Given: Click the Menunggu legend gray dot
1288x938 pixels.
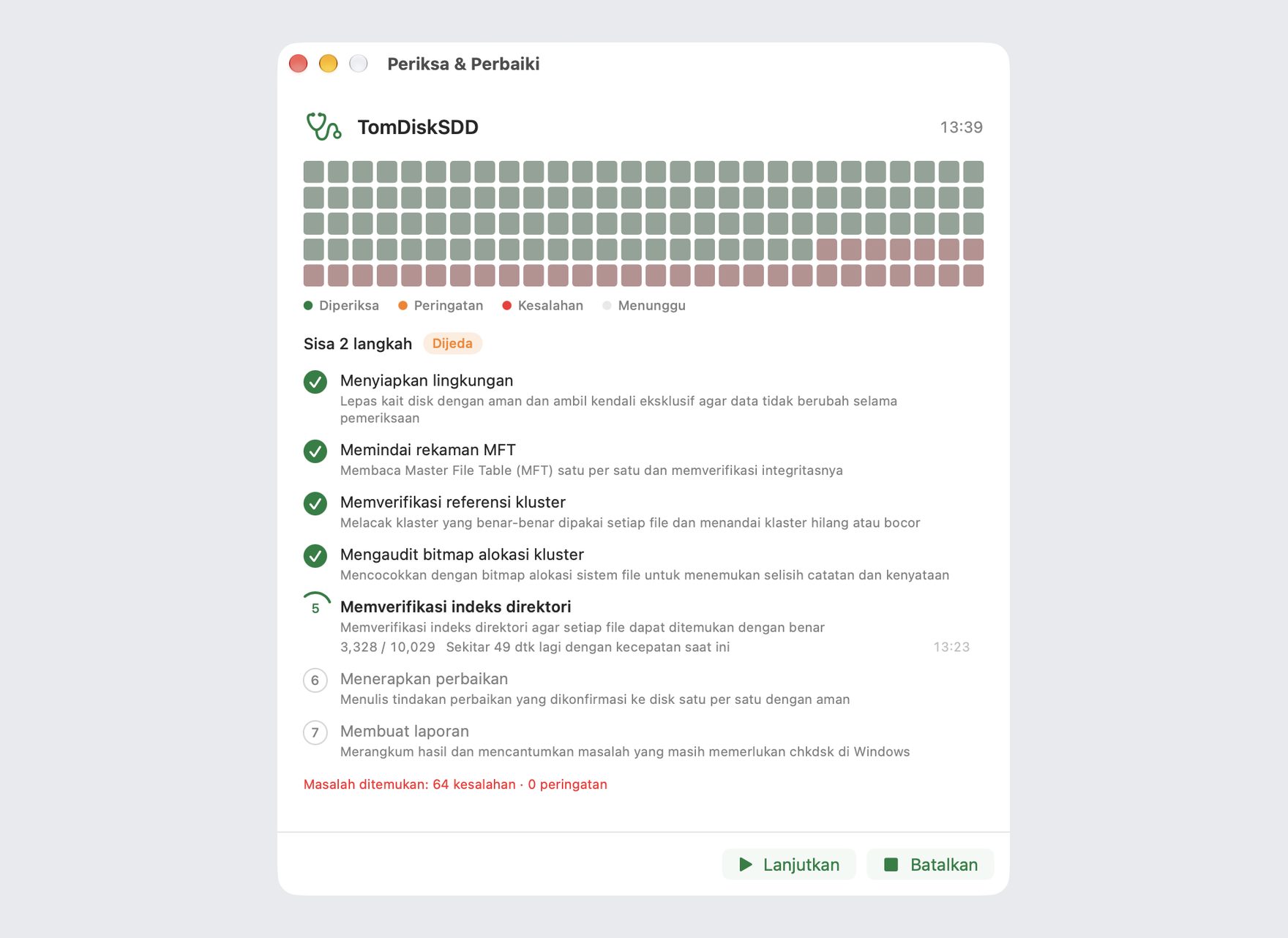Looking at the screenshot, I should (607, 306).
